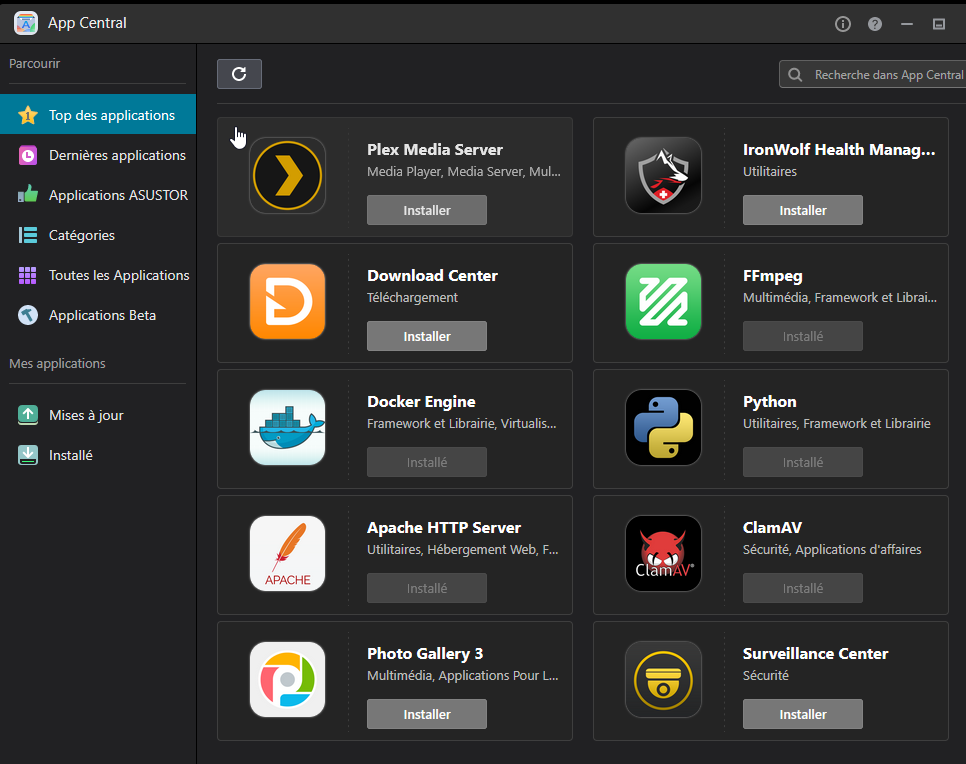Click the Apache feather icon
This screenshot has width=966, height=764.
pos(287,553)
